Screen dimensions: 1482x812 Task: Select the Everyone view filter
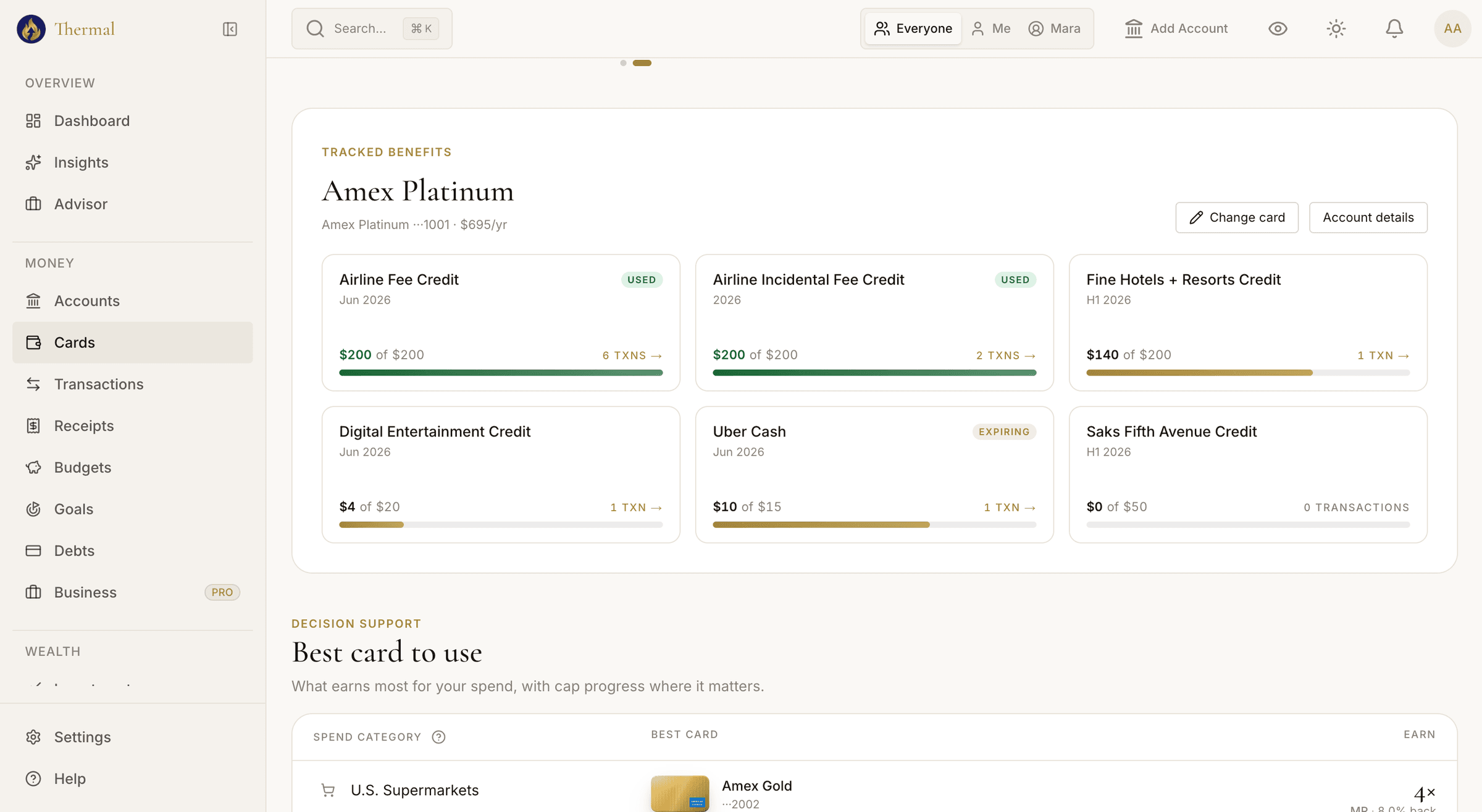913,28
